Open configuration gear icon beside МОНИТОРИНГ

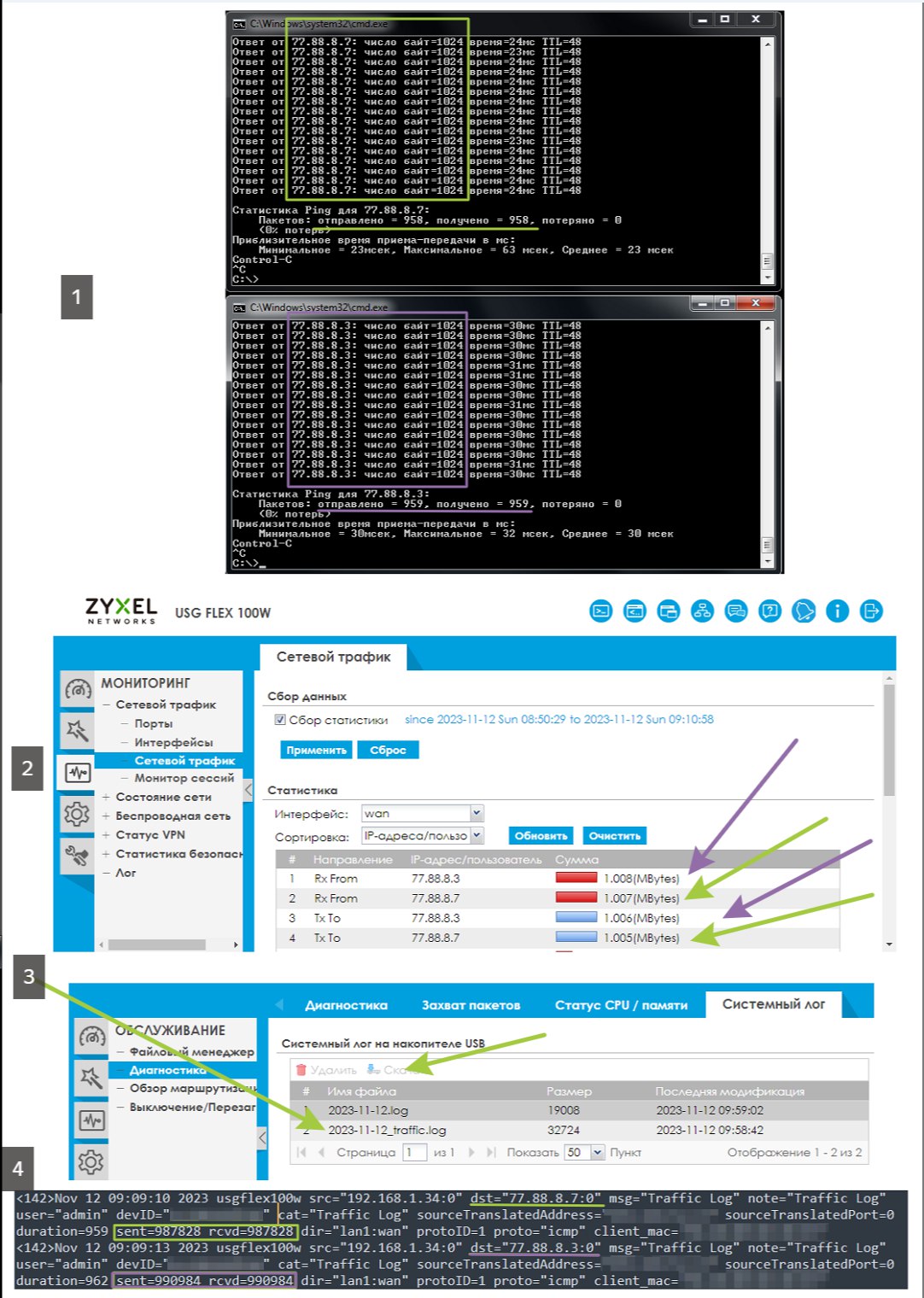pos(78,814)
